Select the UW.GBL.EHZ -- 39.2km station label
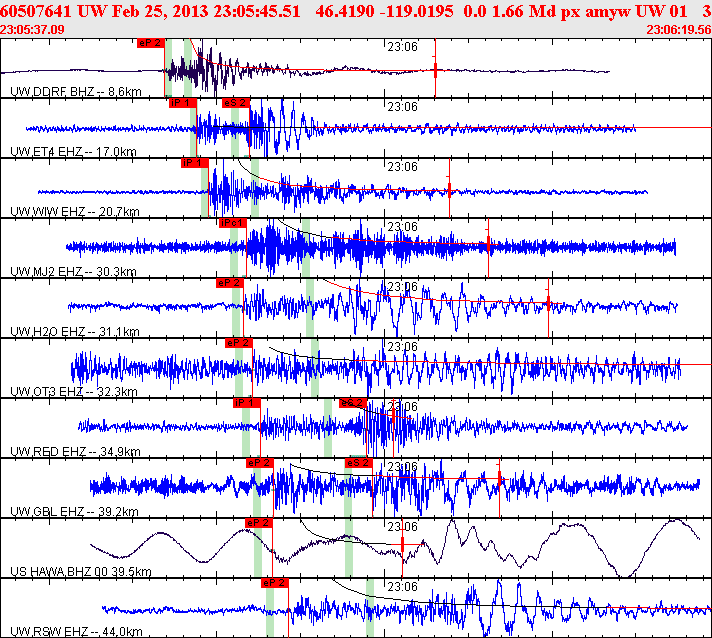 [74, 511]
